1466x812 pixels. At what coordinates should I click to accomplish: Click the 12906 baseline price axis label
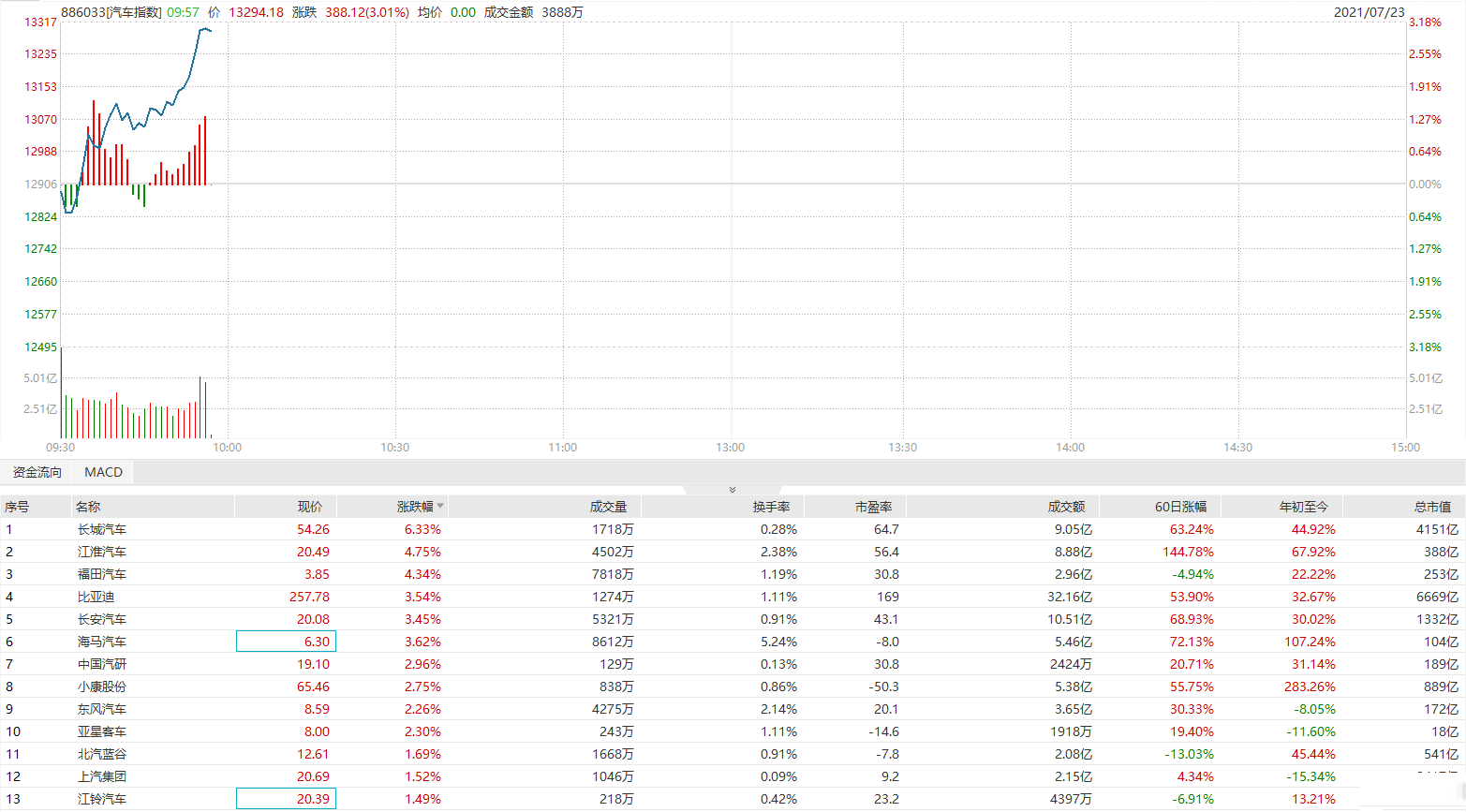pos(40,185)
